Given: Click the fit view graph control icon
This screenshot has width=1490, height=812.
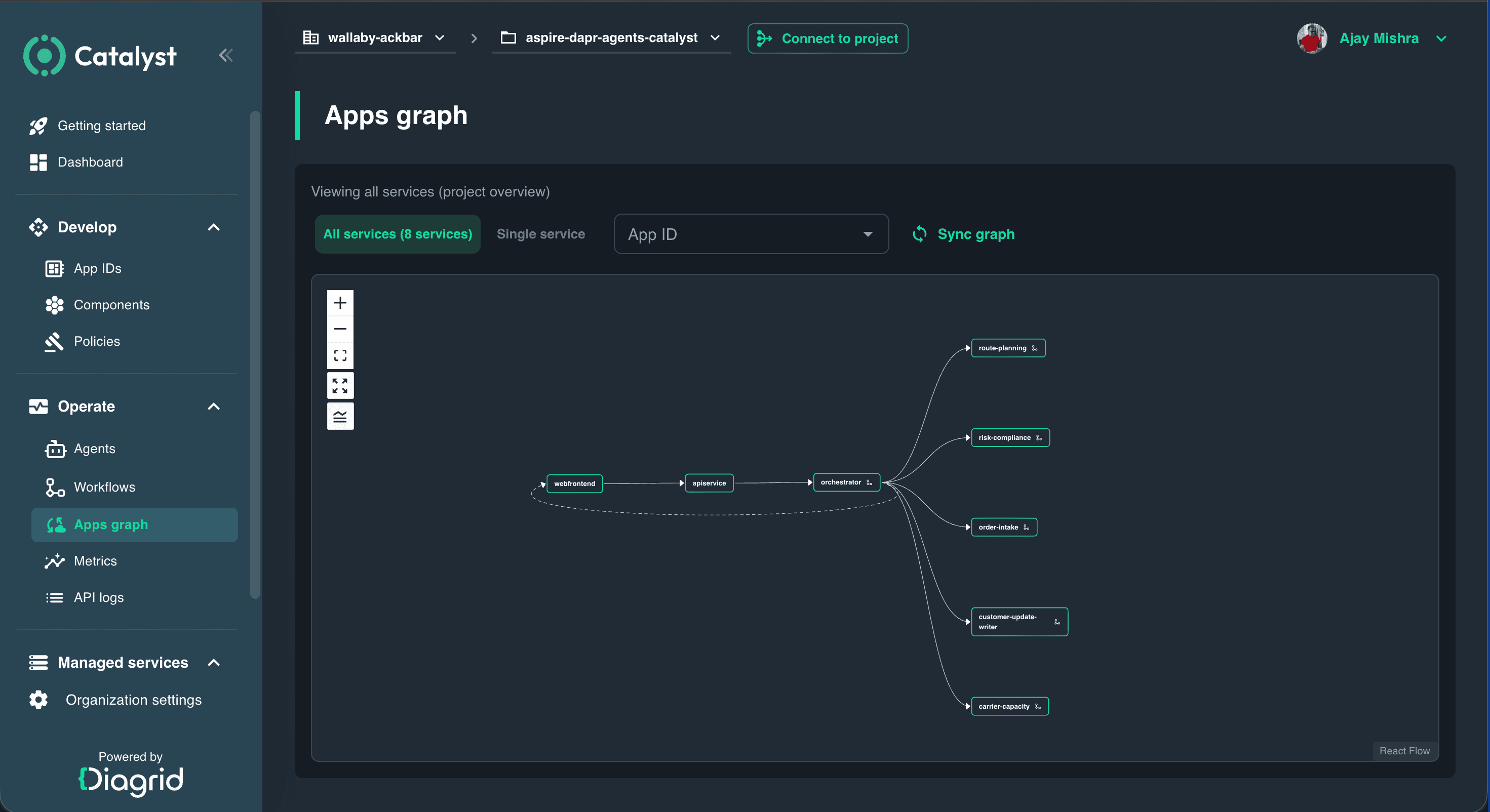Looking at the screenshot, I should [340, 355].
